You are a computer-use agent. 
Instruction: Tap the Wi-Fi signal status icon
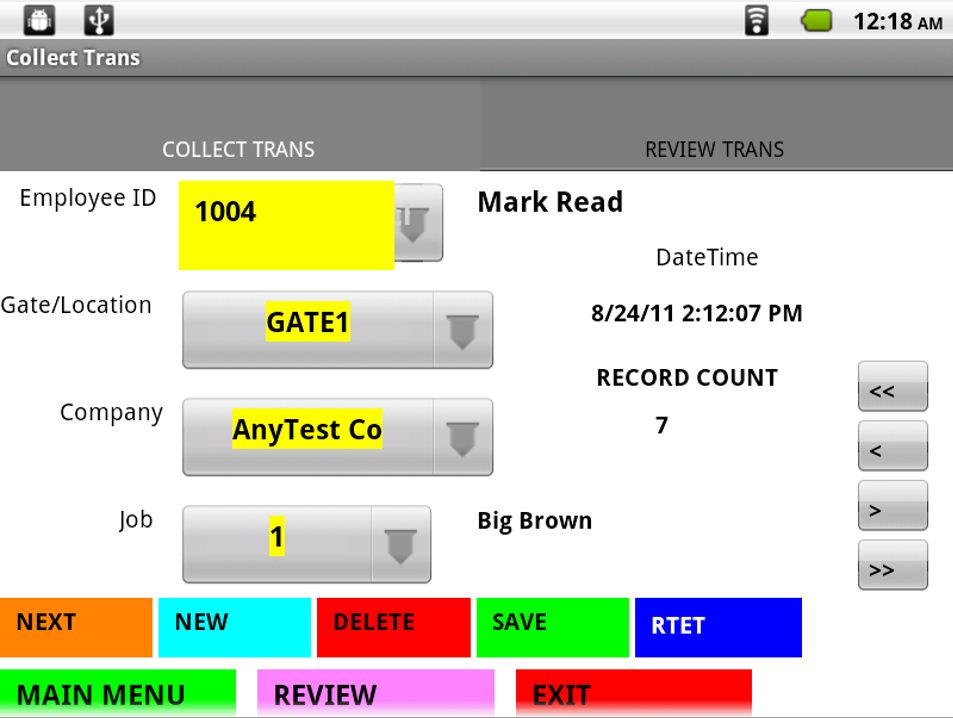coord(757,21)
